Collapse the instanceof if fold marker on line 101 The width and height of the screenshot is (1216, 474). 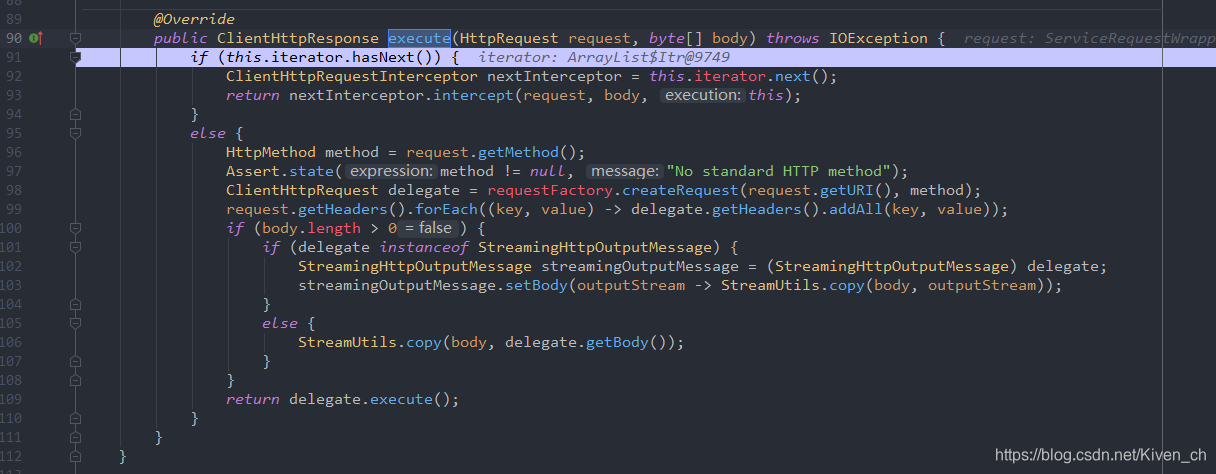75,247
